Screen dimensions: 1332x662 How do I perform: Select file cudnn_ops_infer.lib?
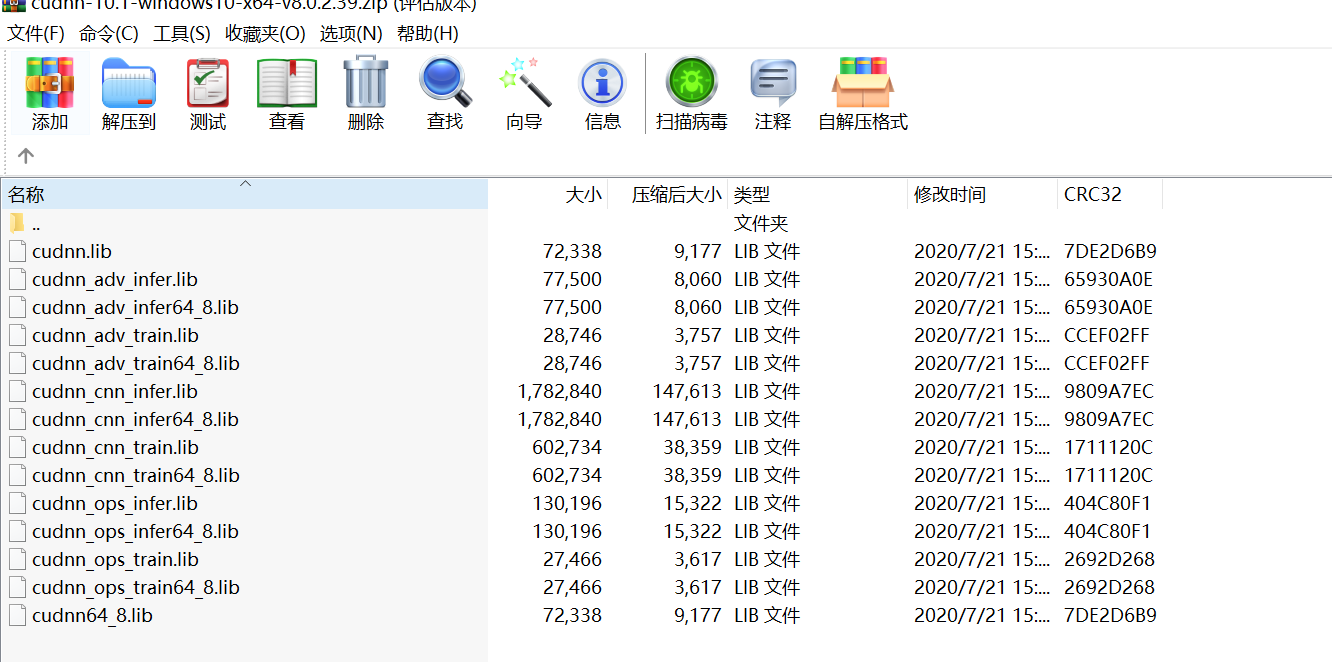click(115, 503)
